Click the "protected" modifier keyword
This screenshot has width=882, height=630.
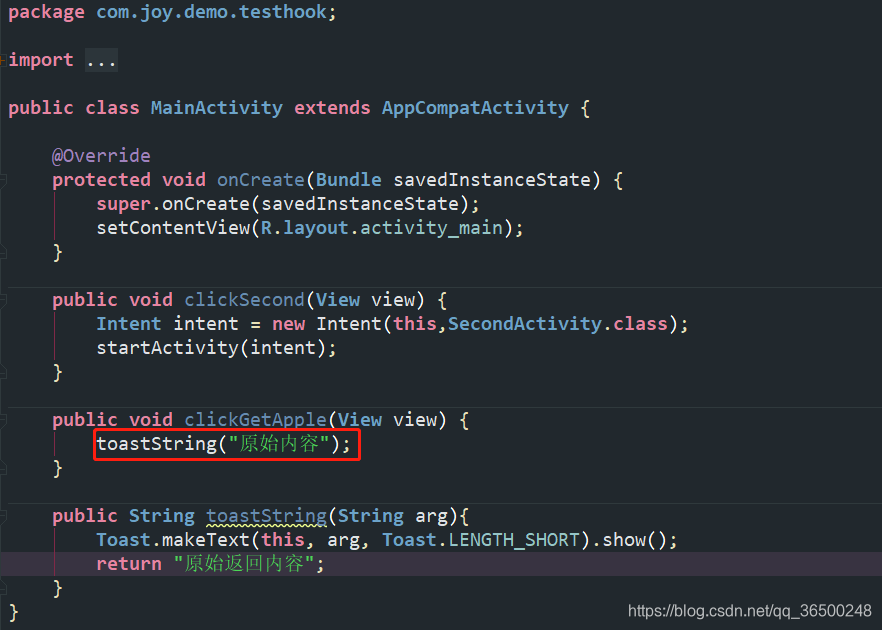[101, 180]
